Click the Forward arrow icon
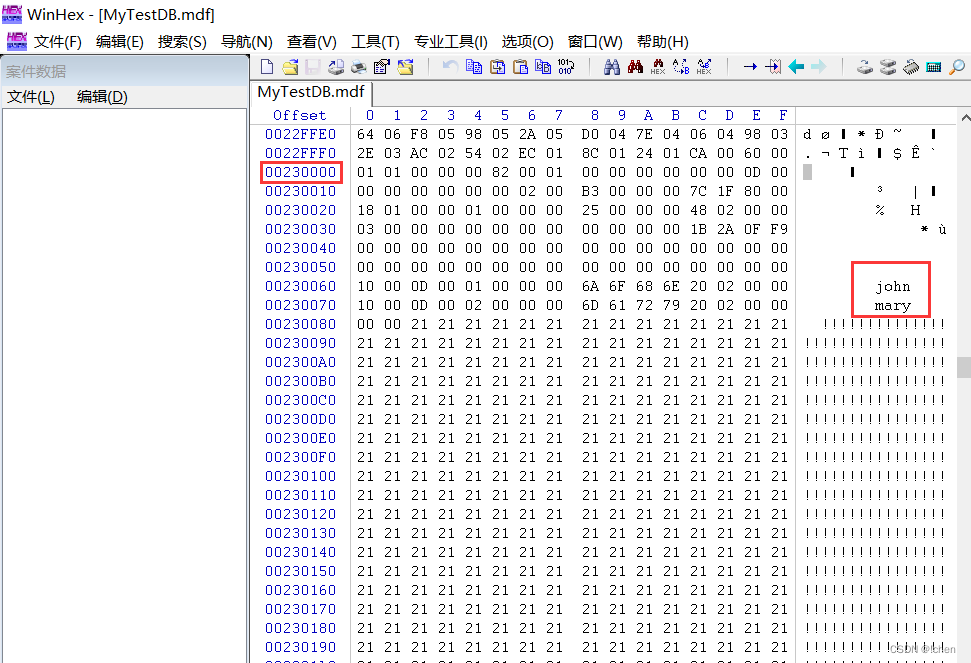This screenshot has height=663, width=971. pyautogui.click(x=819, y=67)
